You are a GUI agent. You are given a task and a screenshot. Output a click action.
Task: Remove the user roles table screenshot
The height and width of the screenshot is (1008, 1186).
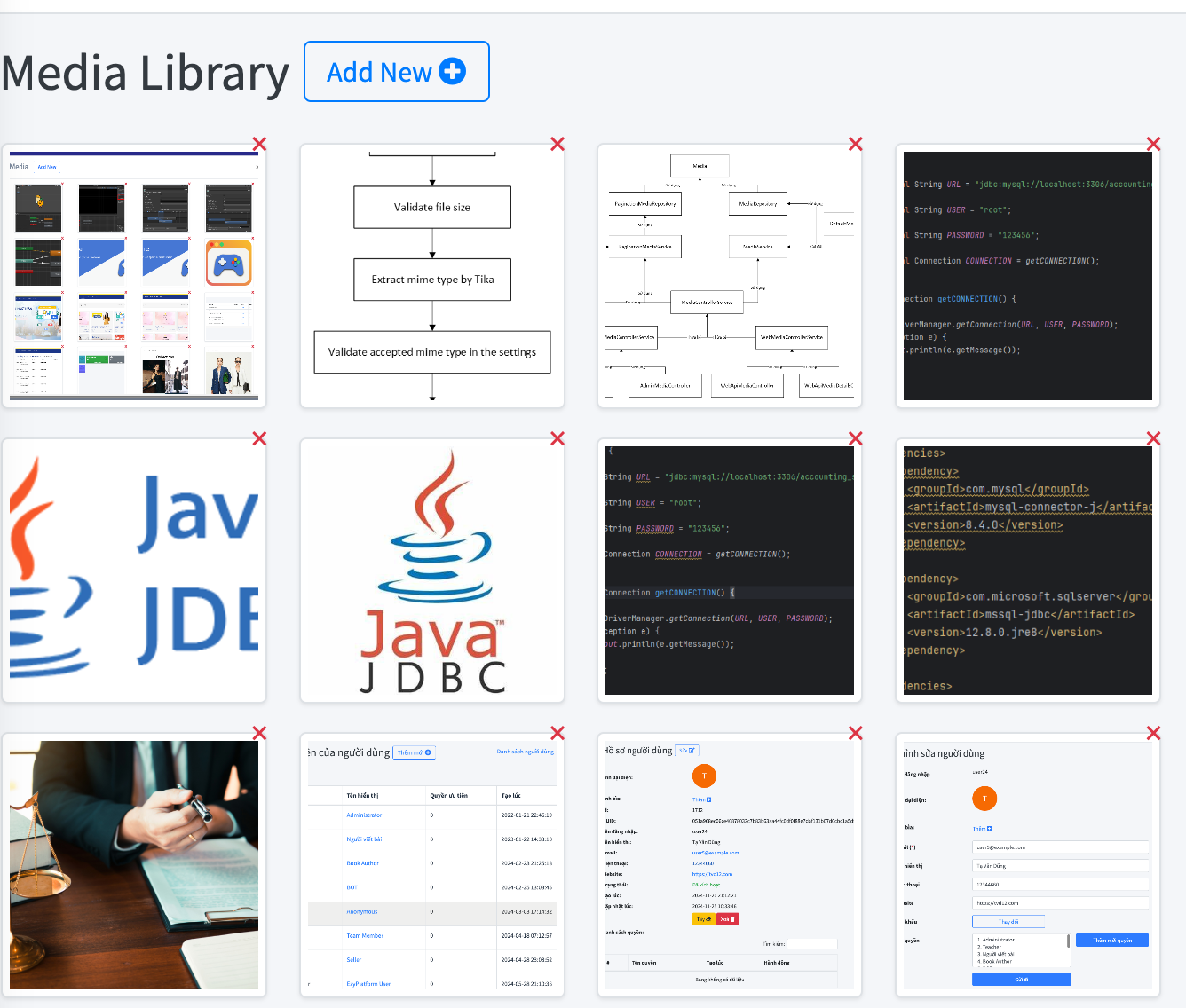point(557,733)
